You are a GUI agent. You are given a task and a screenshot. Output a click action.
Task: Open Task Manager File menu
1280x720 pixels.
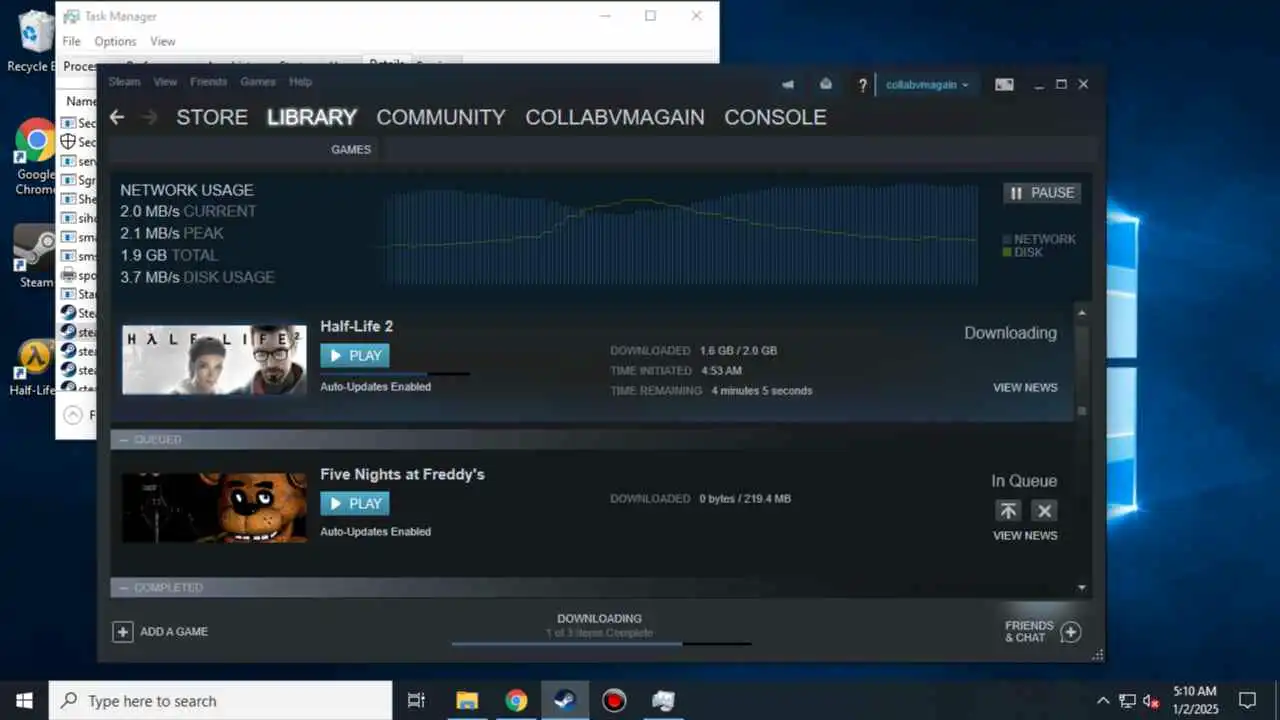(71, 41)
